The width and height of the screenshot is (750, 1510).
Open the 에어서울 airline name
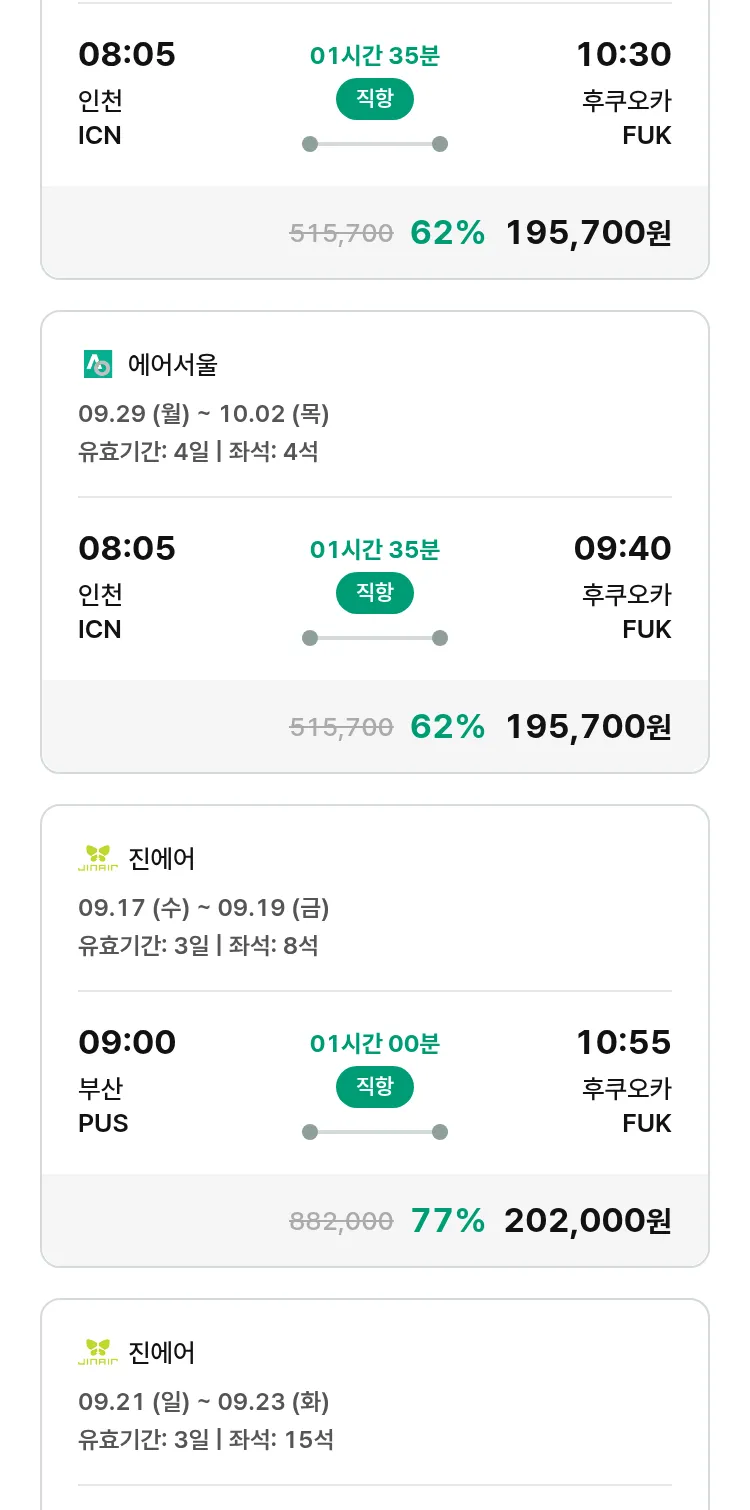pyautogui.click(x=173, y=365)
